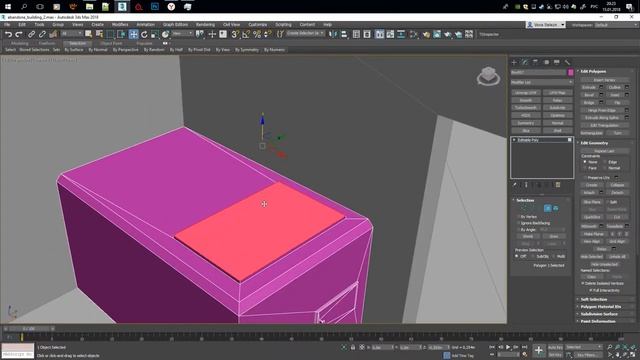The width and height of the screenshot is (640, 360).
Task: Open Workspaces dropdown in title bar
Action: 616,25
